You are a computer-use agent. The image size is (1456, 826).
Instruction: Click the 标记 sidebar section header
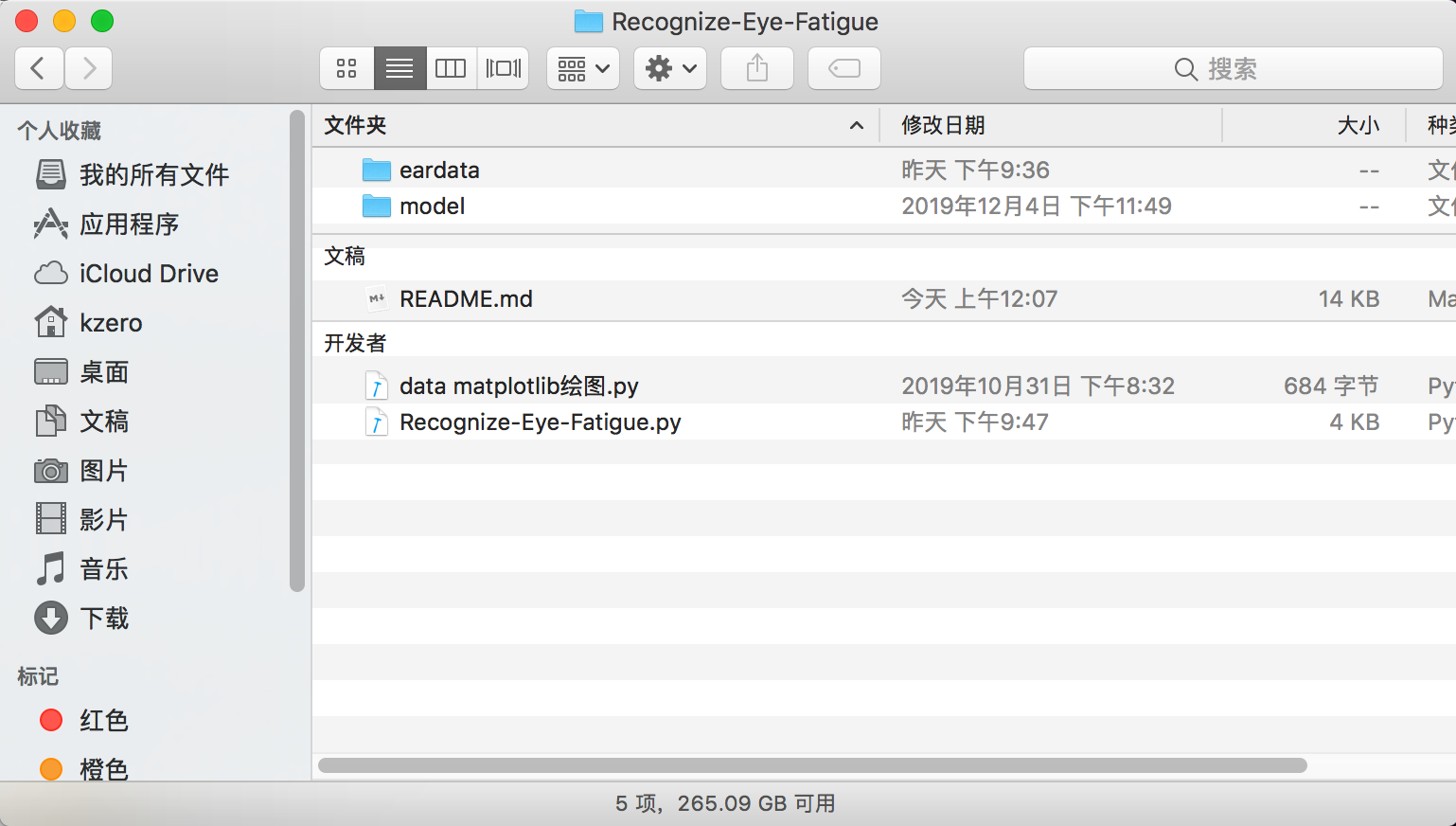coord(38,676)
